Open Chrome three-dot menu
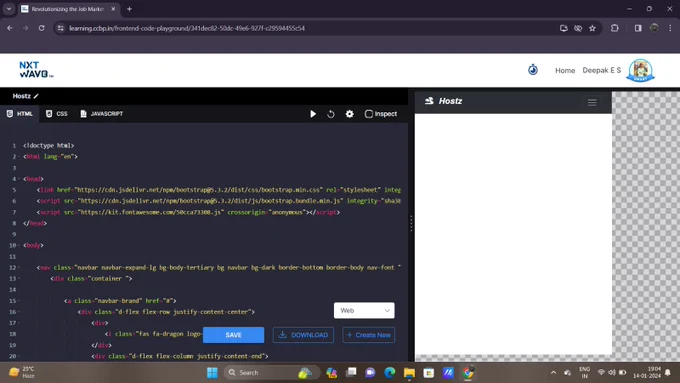The width and height of the screenshot is (680, 383). (670, 28)
